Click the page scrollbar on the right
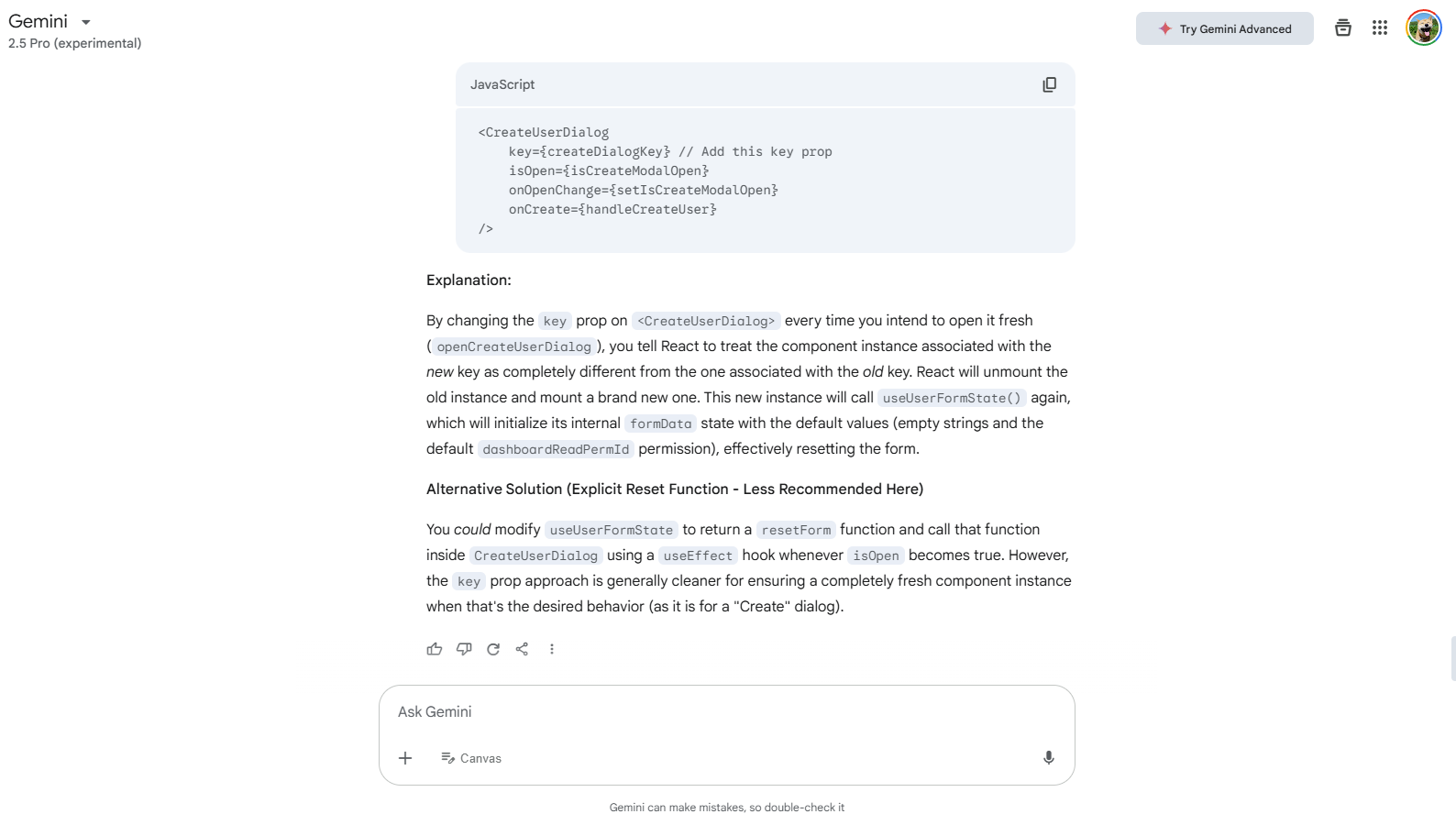The image size is (1456, 814). click(x=1453, y=658)
